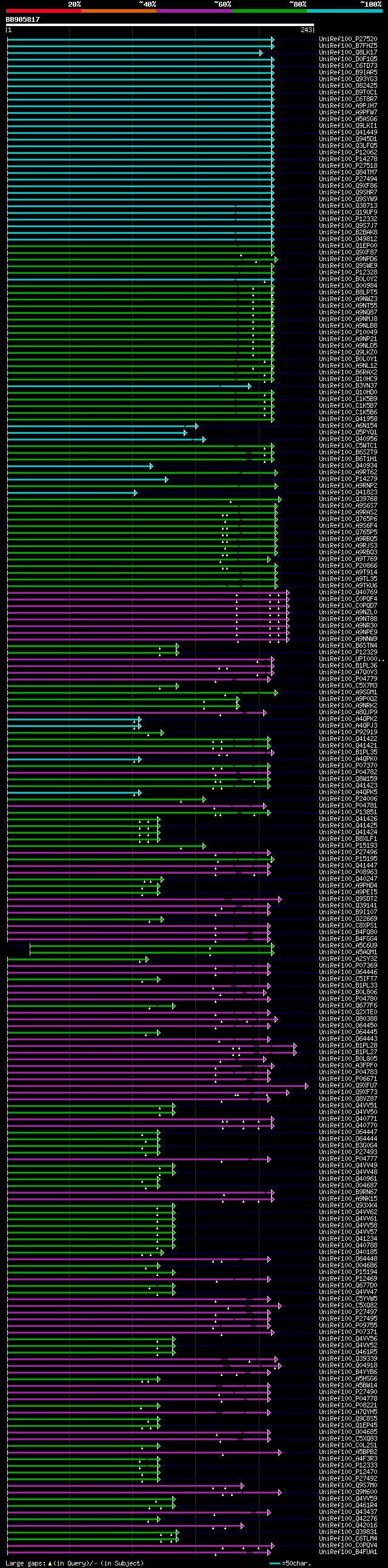
Task: Click the UniRef100_P92919 label
Action: [x=348, y=733]
